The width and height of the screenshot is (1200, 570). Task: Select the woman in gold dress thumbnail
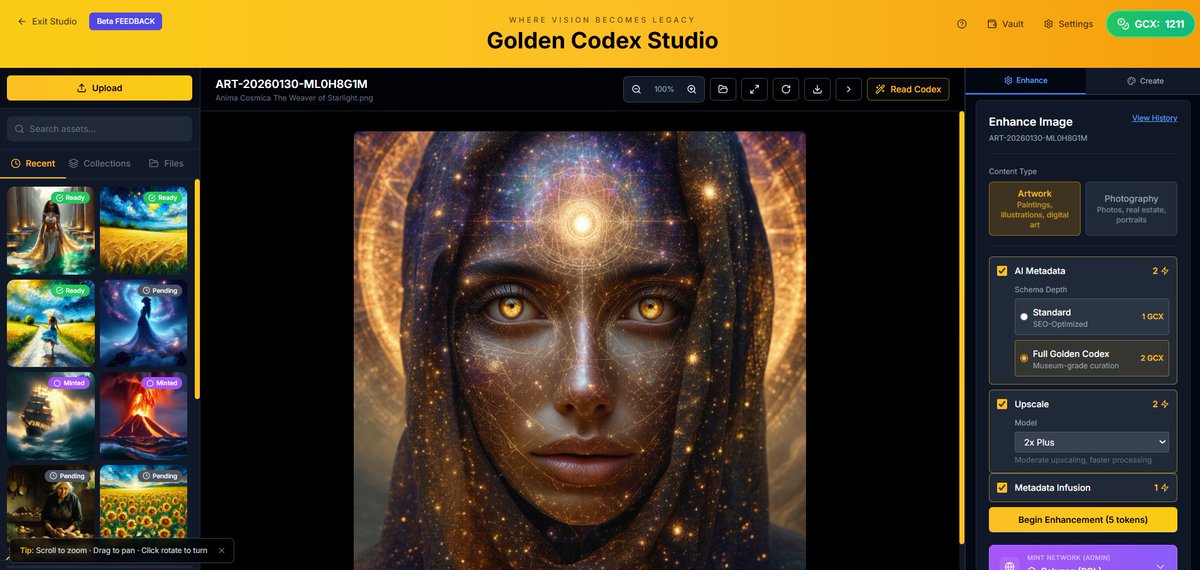coord(51,230)
